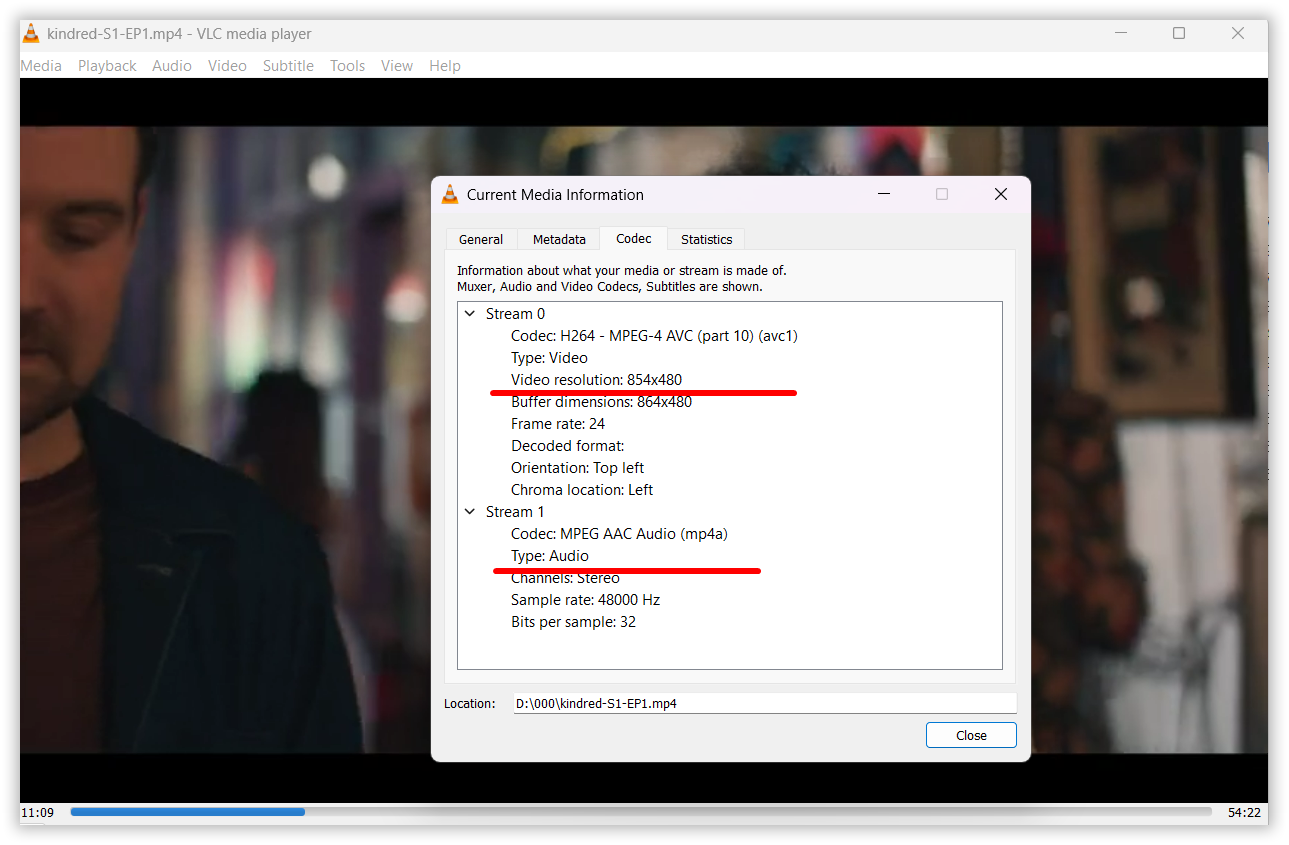Open the Tools menu
1289x845 pixels.
347,65
